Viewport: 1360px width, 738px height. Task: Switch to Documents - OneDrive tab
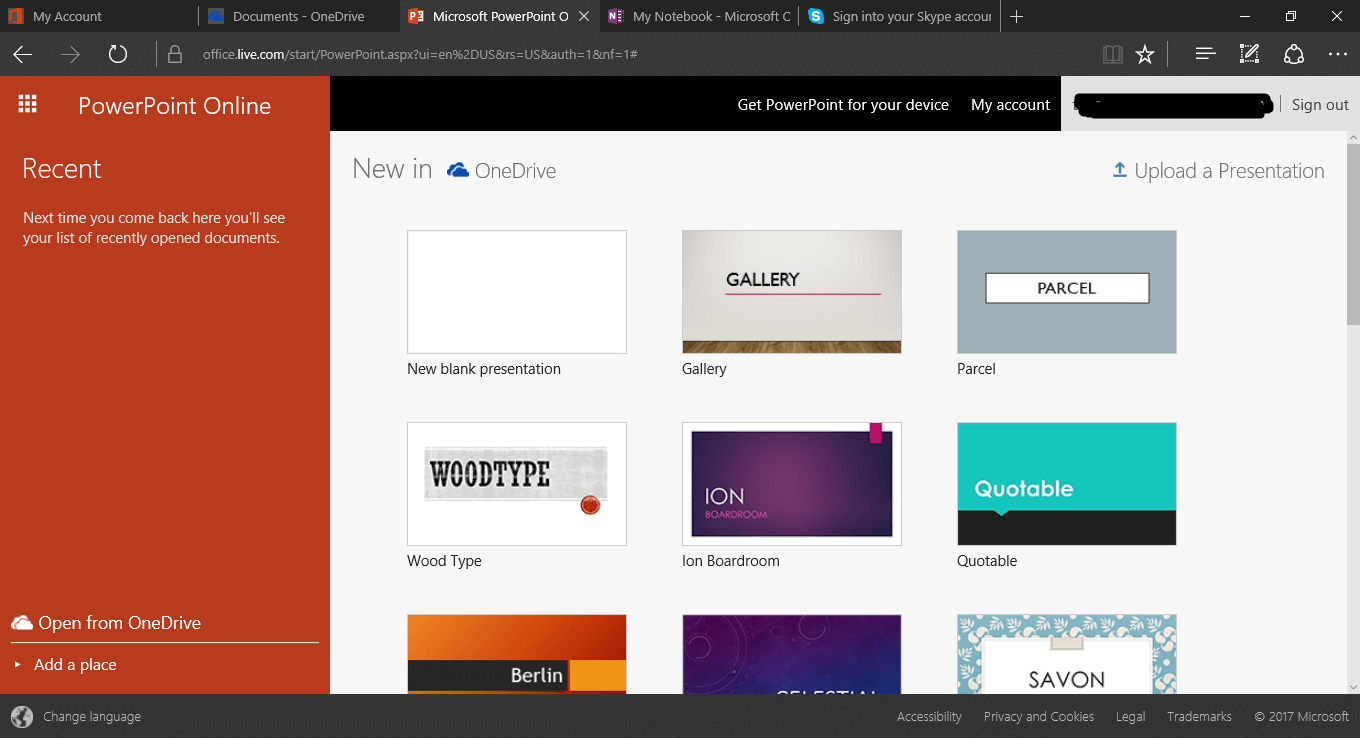tap(299, 17)
